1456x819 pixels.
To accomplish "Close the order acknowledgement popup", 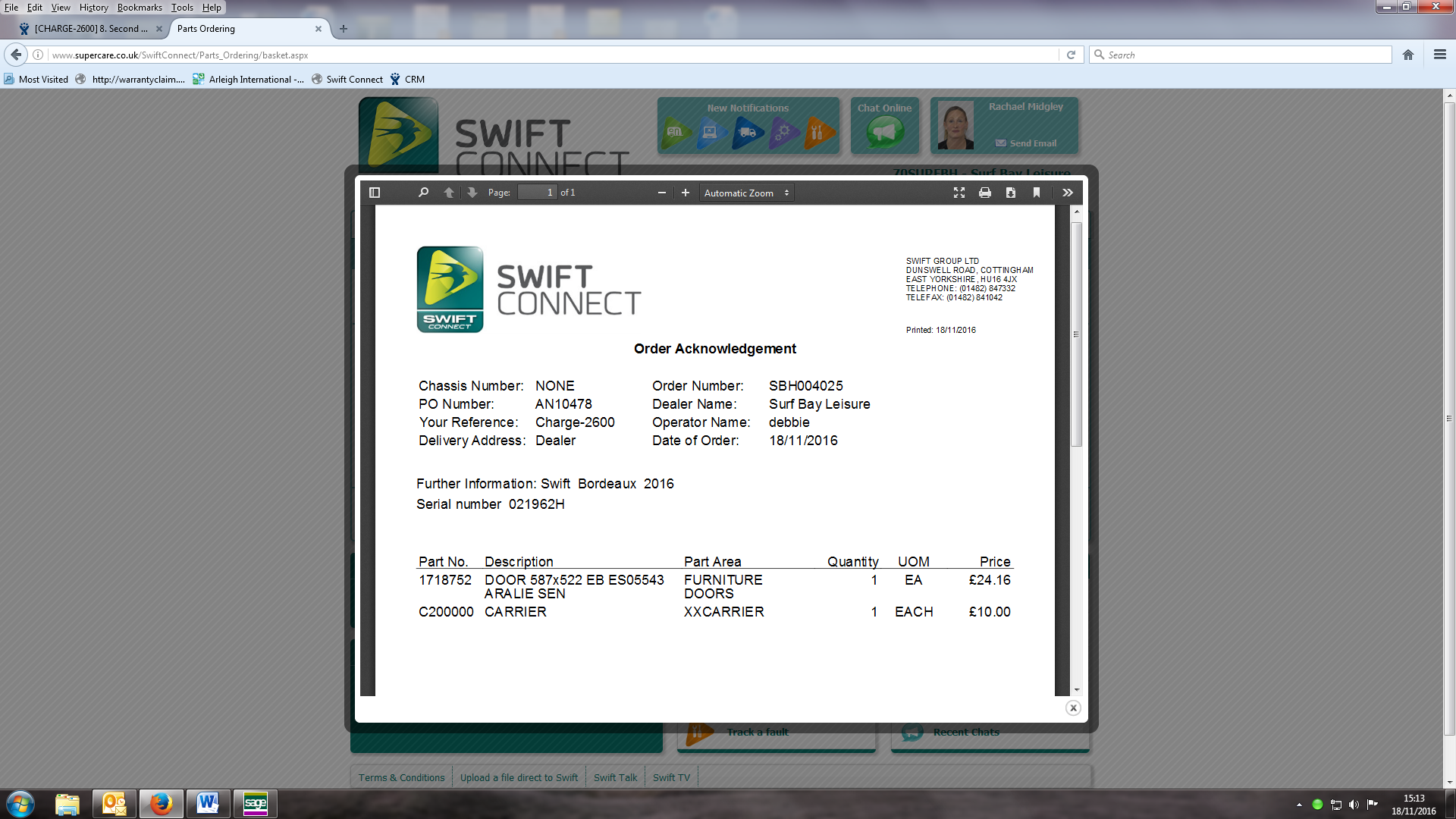I will [x=1073, y=708].
